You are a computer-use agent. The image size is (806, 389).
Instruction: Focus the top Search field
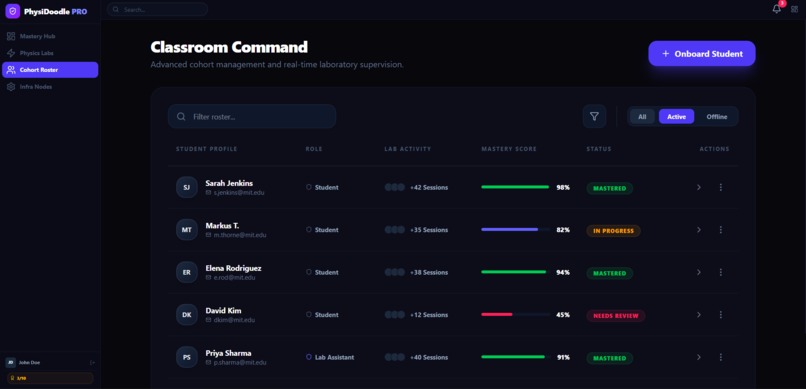[157, 9]
